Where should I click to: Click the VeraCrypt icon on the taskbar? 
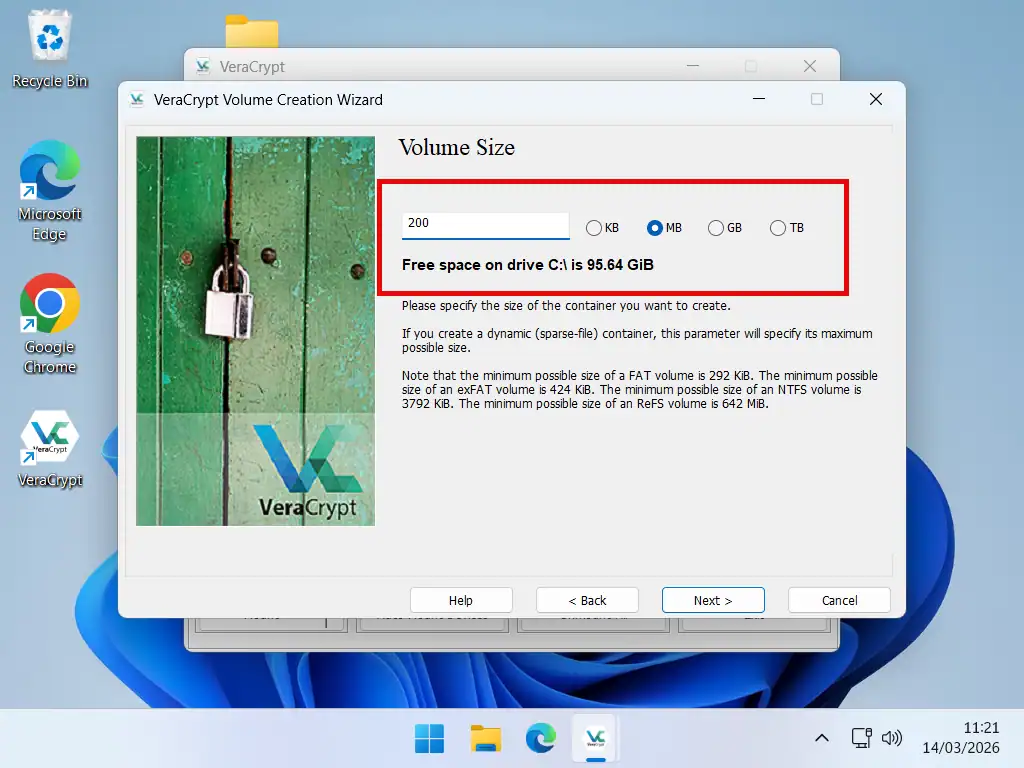(x=594, y=738)
